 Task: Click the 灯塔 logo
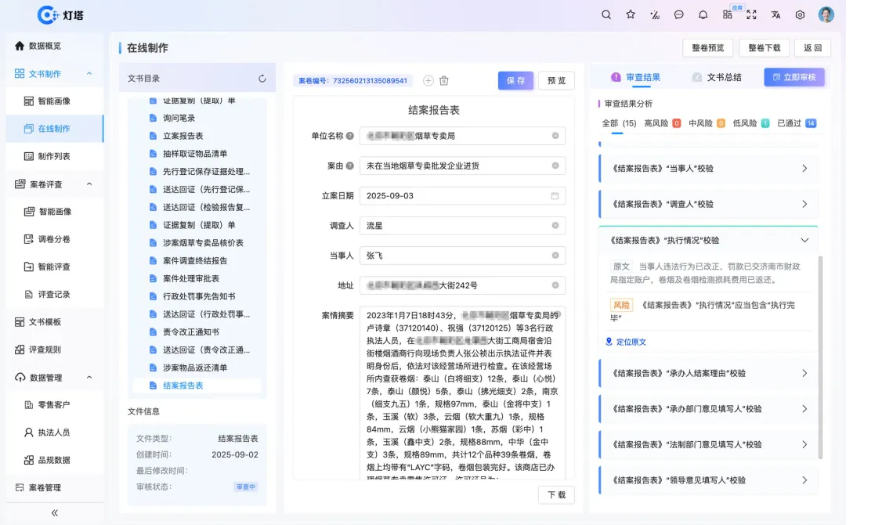[x=60, y=15]
